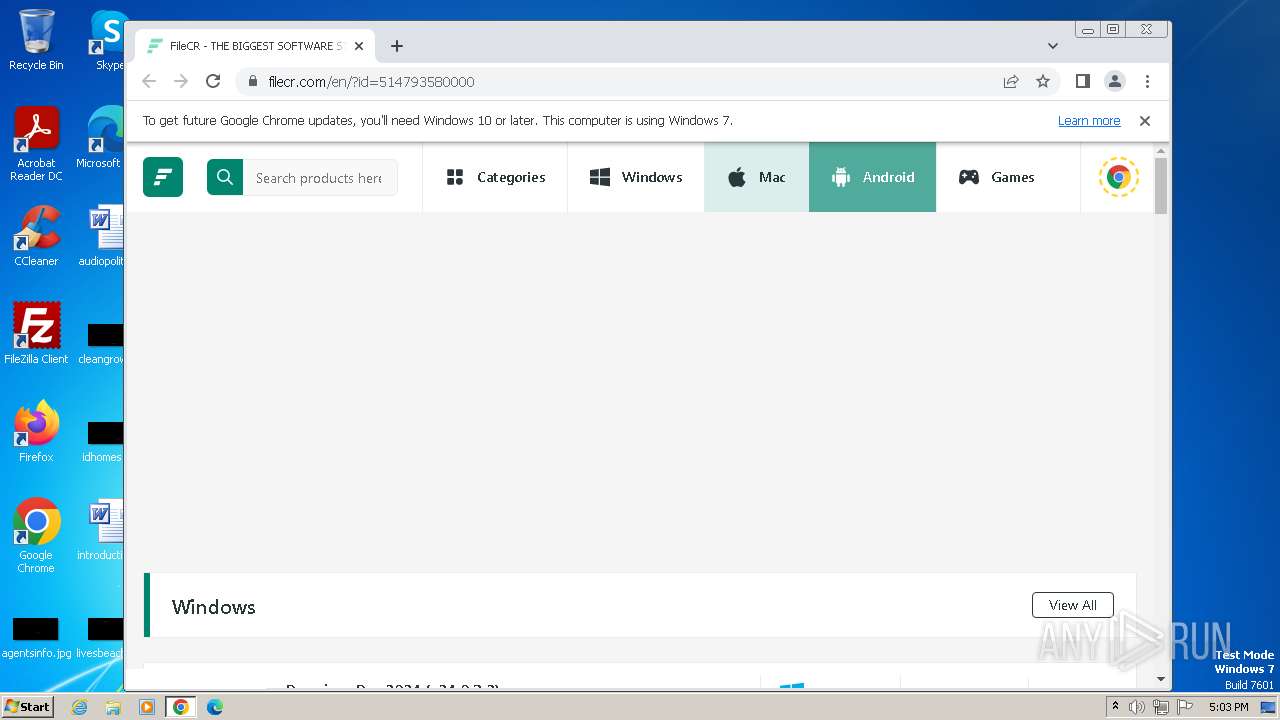Open Microsoft Edge in taskbar

click(215, 707)
